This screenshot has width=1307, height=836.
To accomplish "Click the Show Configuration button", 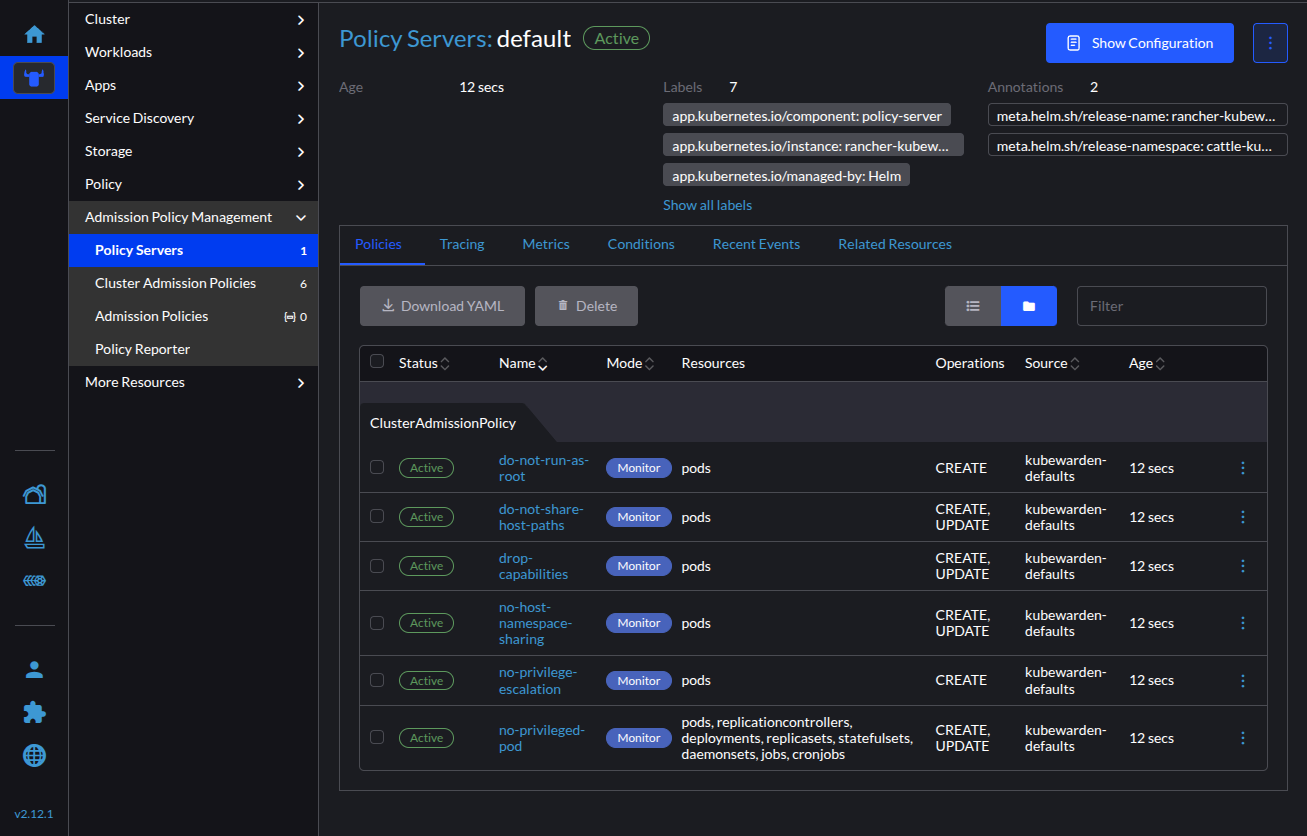I will tap(1139, 42).
